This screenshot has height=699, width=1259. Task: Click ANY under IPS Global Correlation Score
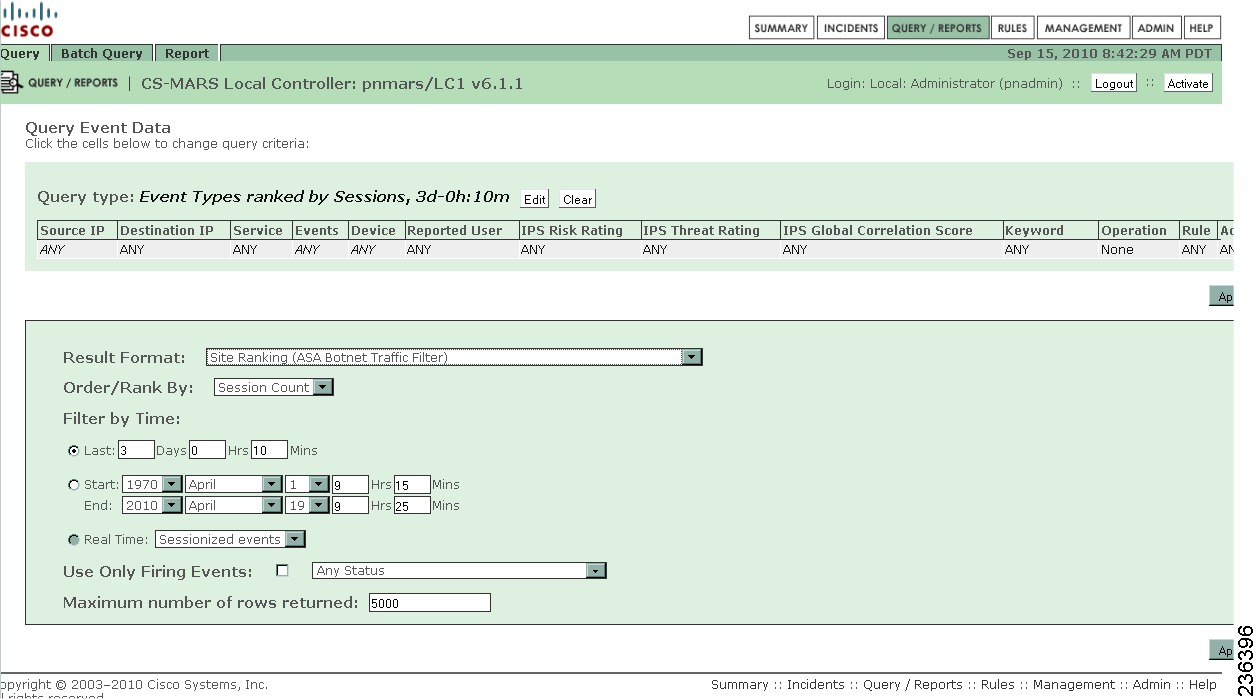[x=892, y=250]
